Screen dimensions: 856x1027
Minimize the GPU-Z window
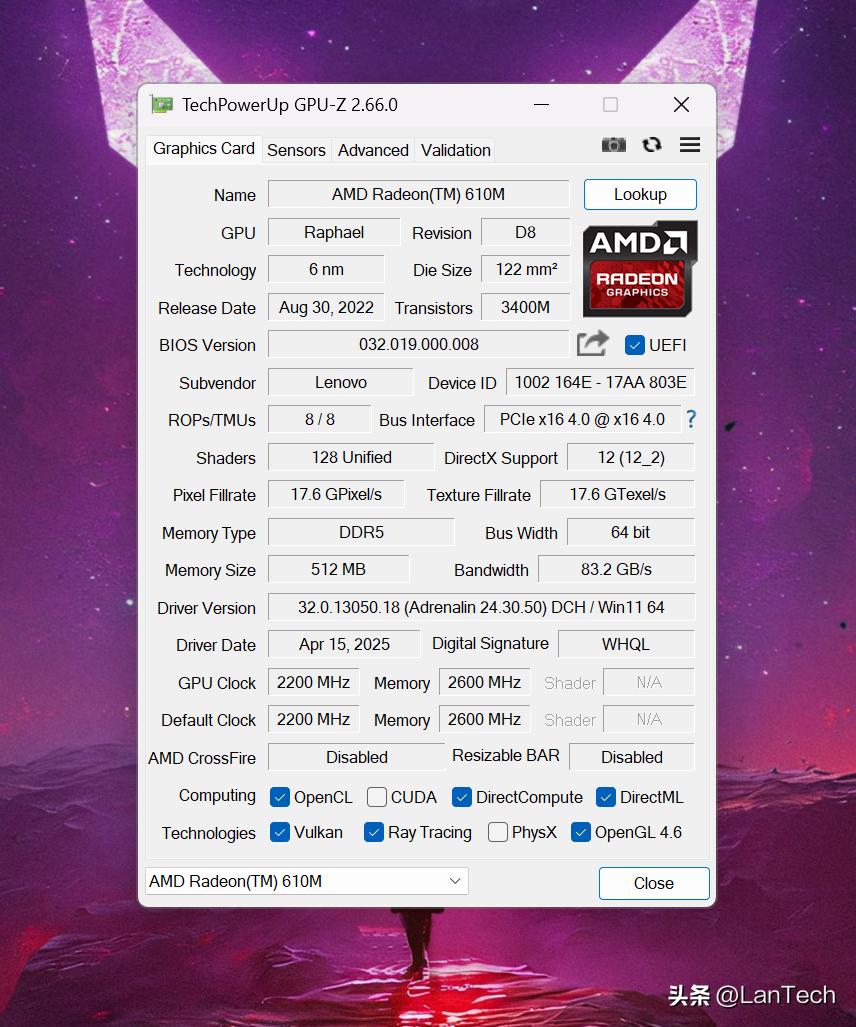click(x=542, y=105)
